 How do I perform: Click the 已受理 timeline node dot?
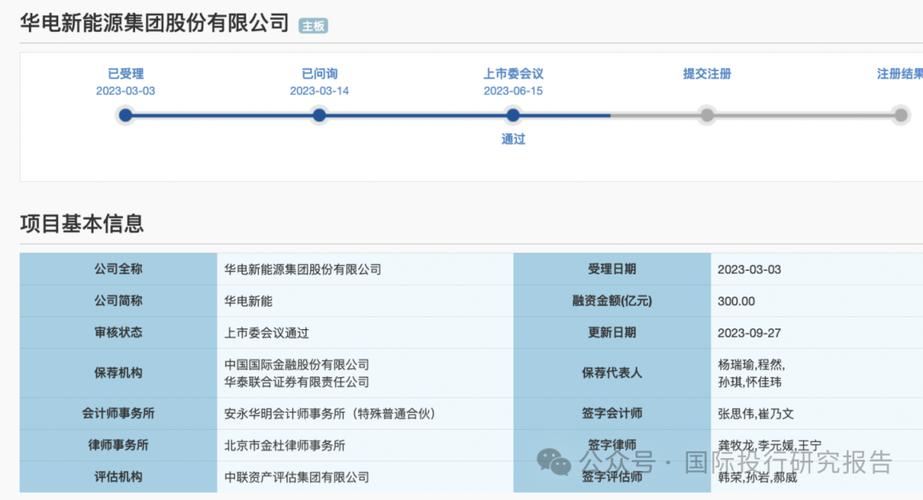point(126,115)
